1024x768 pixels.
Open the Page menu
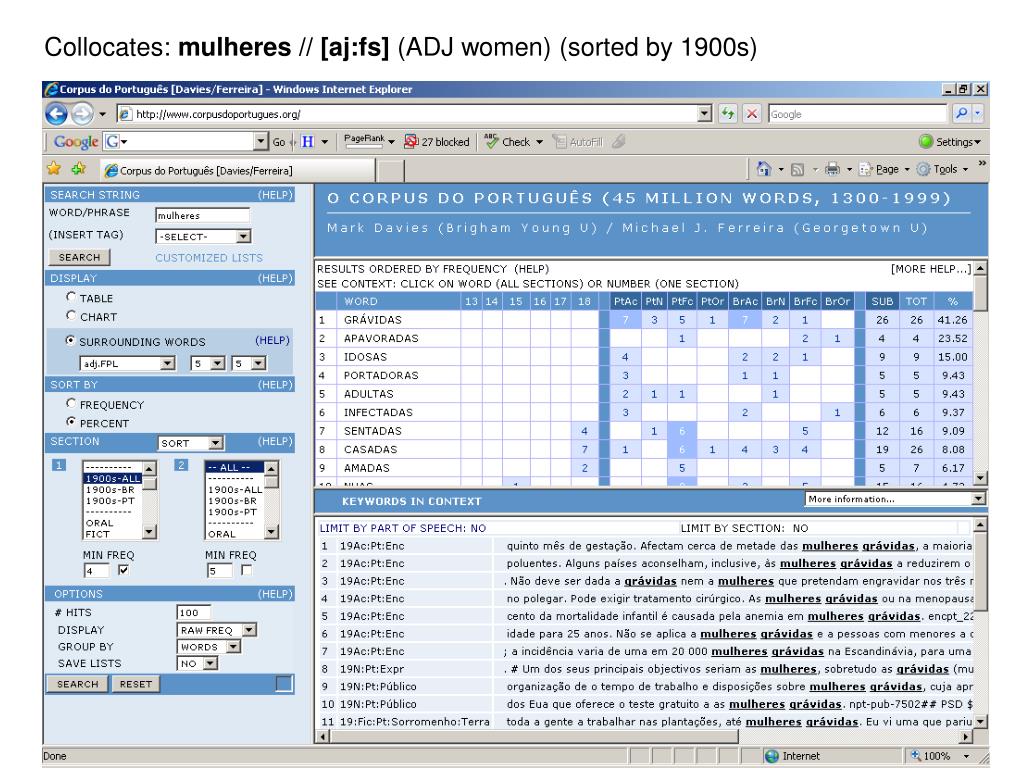pos(884,170)
